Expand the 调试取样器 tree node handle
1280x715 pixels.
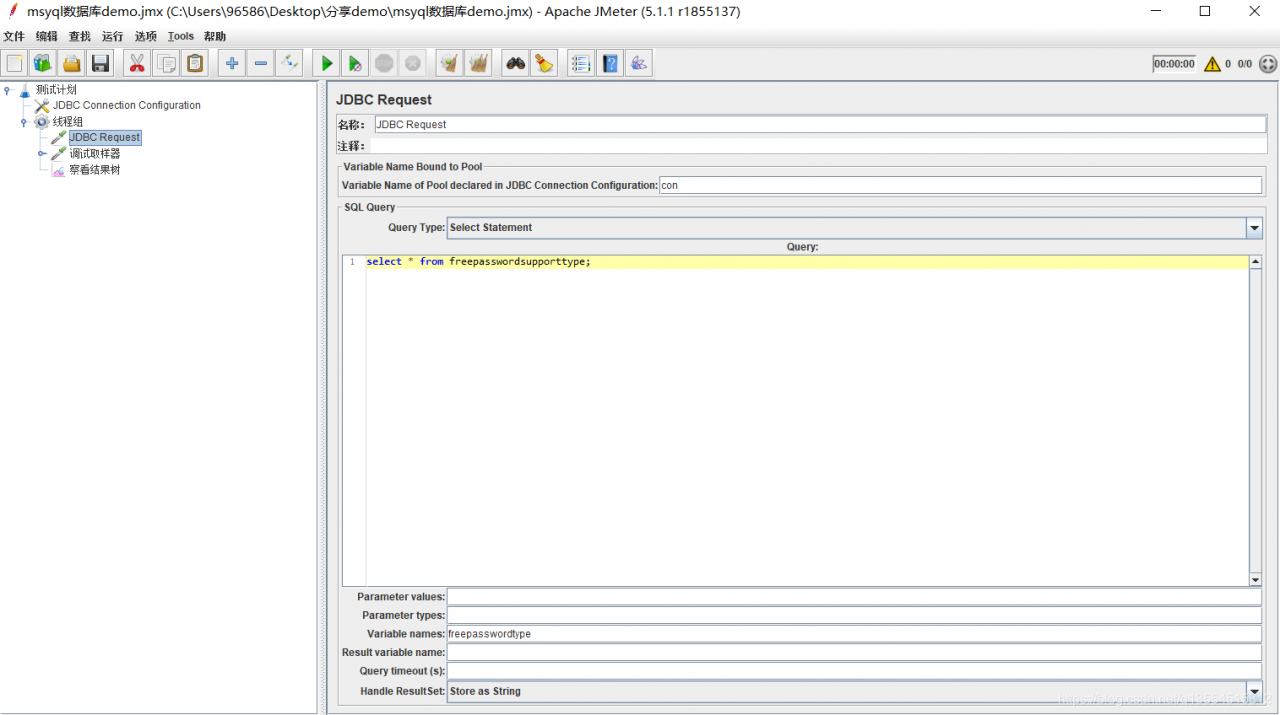pyautogui.click(x=41, y=154)
